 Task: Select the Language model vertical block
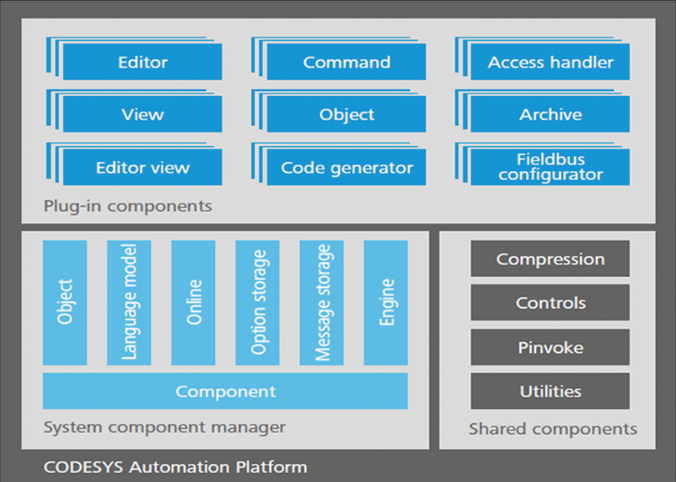[129, 302]
